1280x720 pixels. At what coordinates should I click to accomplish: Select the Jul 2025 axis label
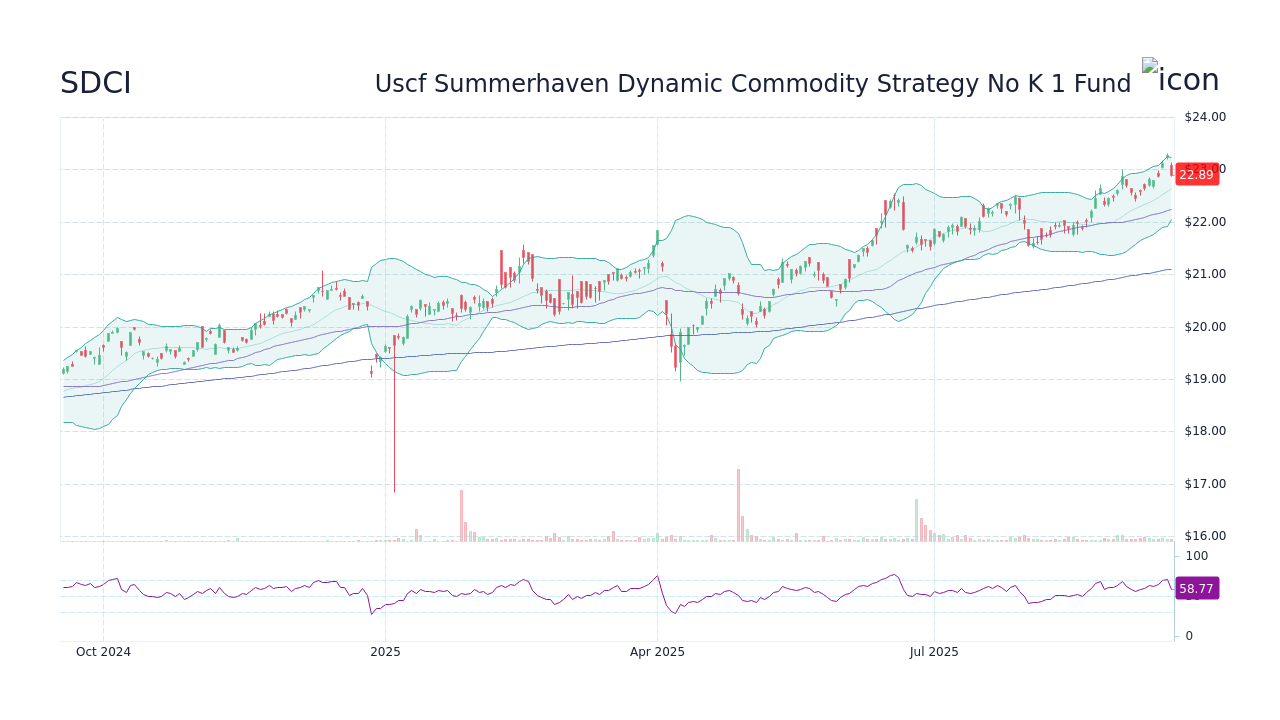(934, 651)
